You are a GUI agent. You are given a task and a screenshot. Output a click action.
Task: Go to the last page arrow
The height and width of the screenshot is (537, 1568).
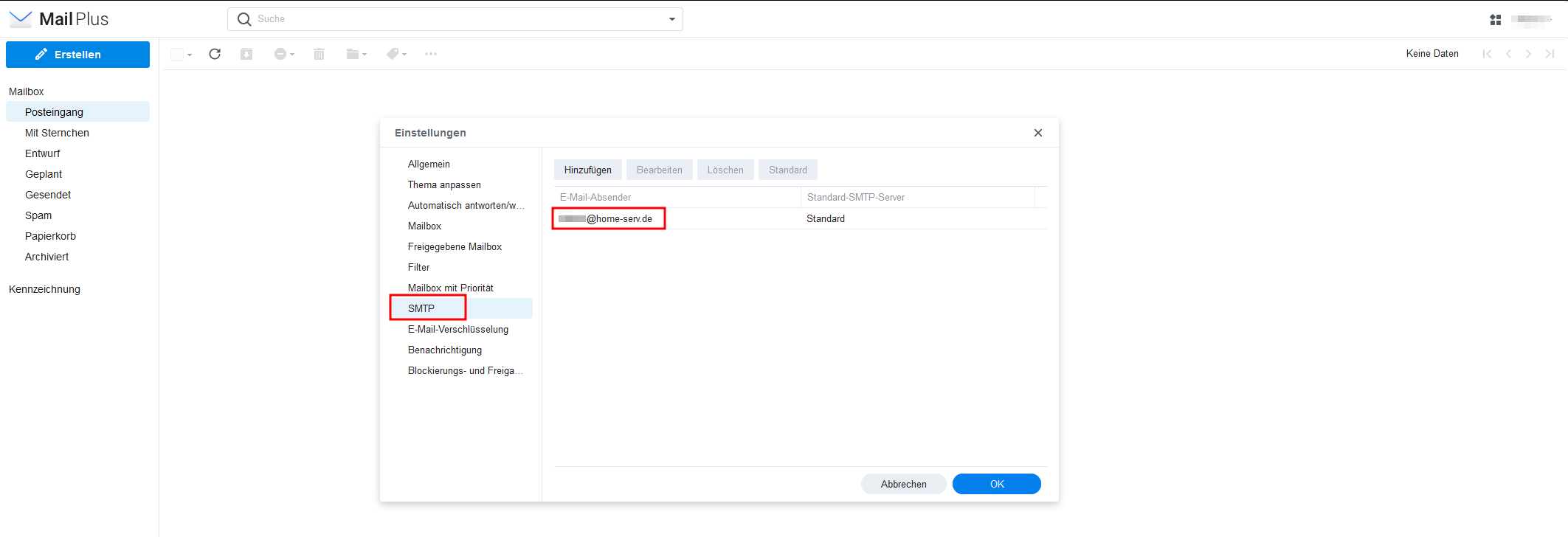click(1550, 54)
